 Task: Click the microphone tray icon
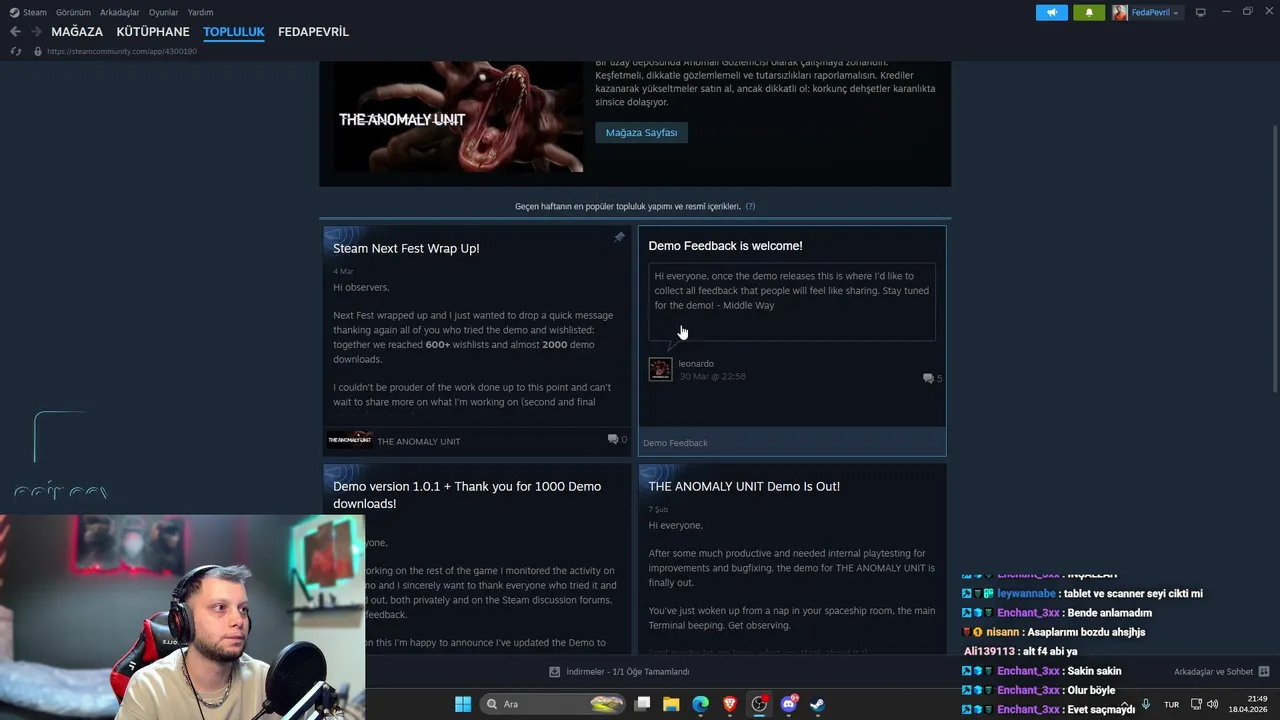click(1146, 704)
